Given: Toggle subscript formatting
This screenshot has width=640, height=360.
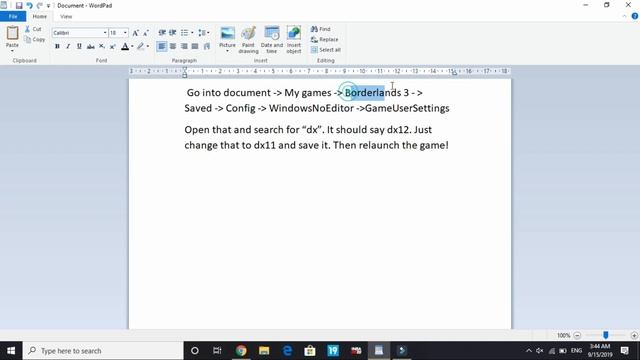Looking at the screenshot, I should click(x=102, y=46).
